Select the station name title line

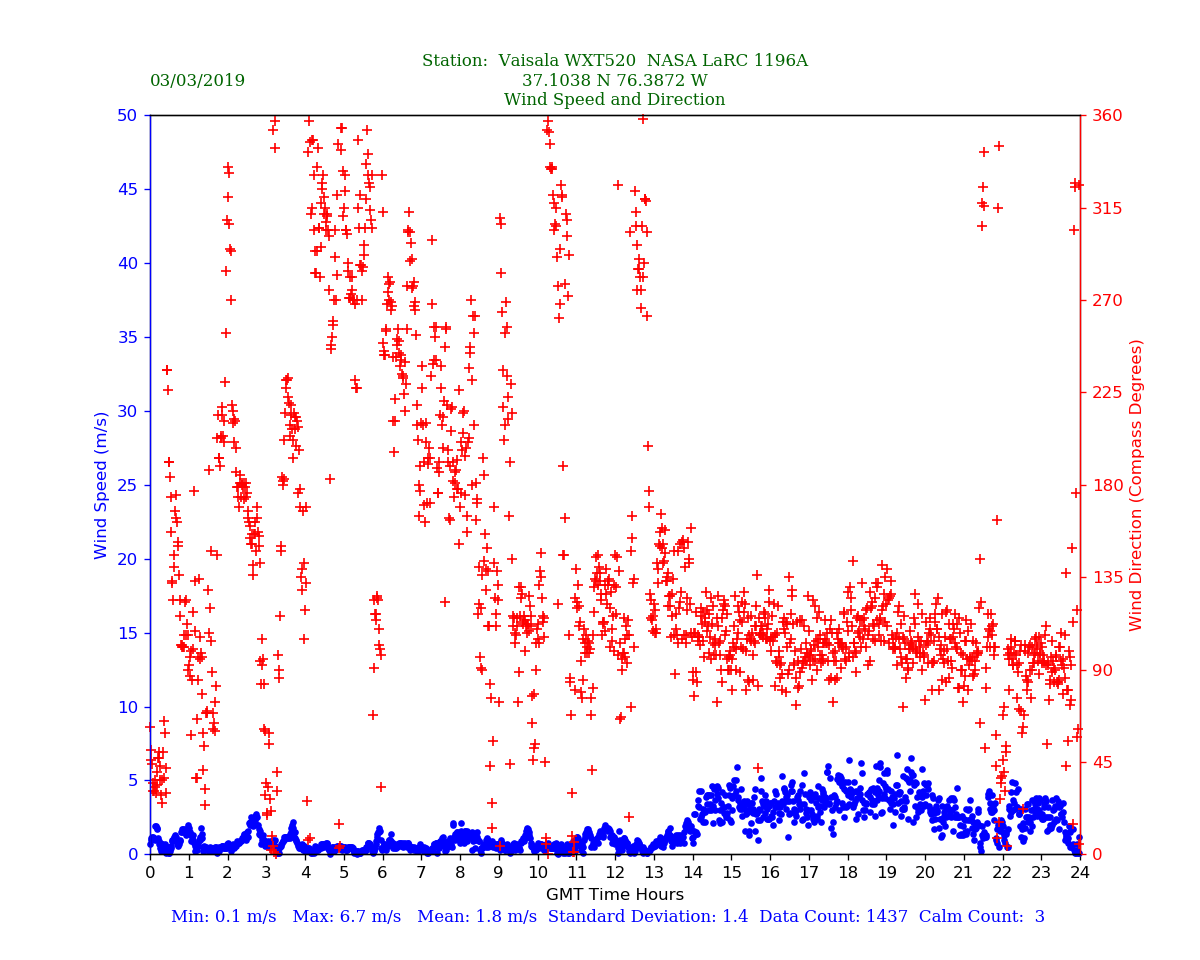click(614, 61)
